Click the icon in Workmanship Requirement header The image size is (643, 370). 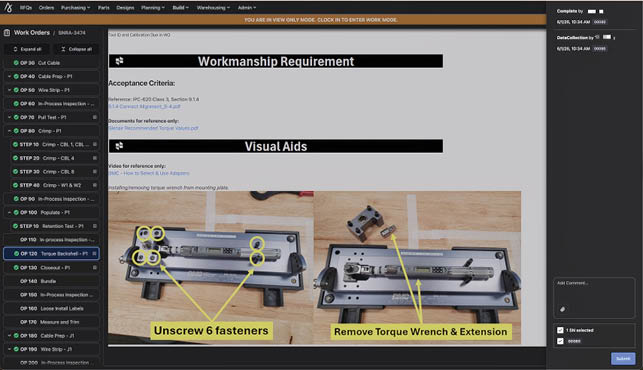[x=119, y=61]
